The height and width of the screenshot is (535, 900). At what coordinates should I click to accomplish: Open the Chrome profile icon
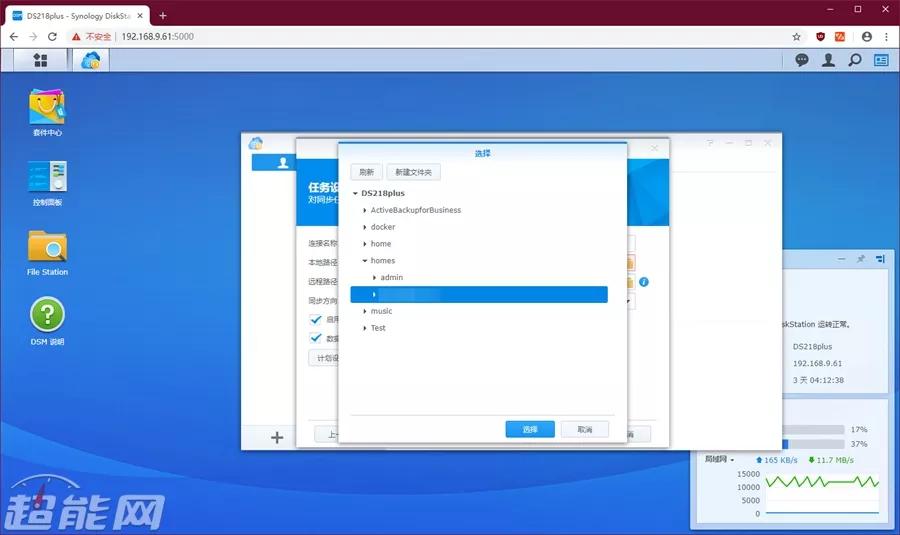(867, 37)
